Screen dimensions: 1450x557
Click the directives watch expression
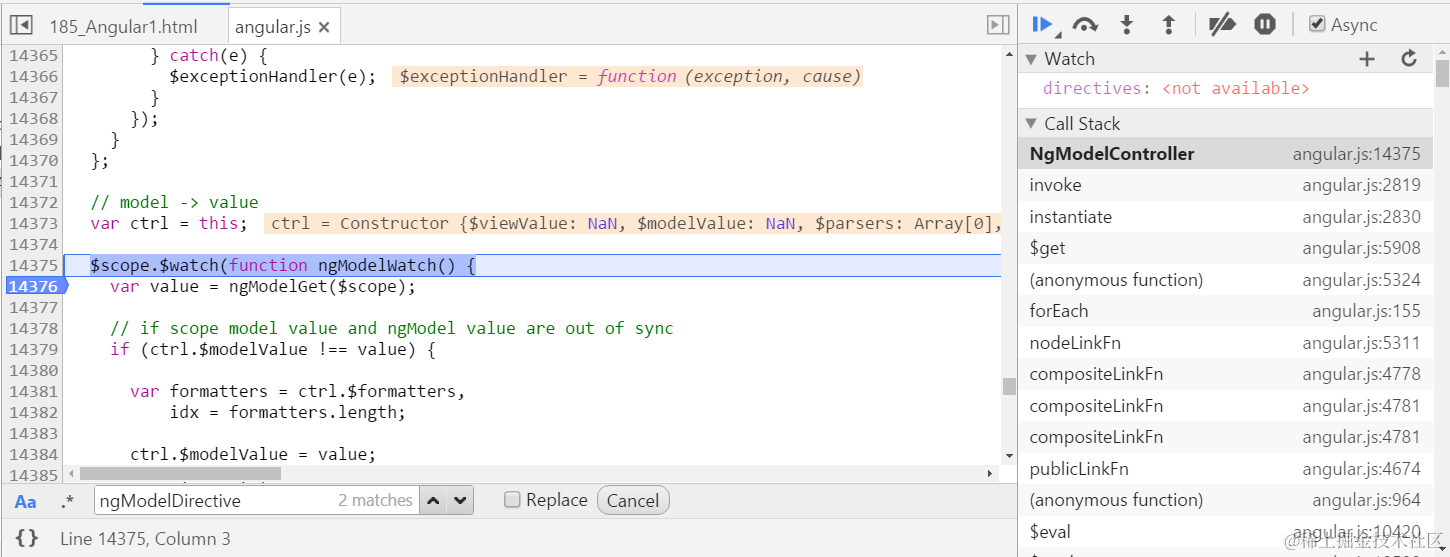1176,89
